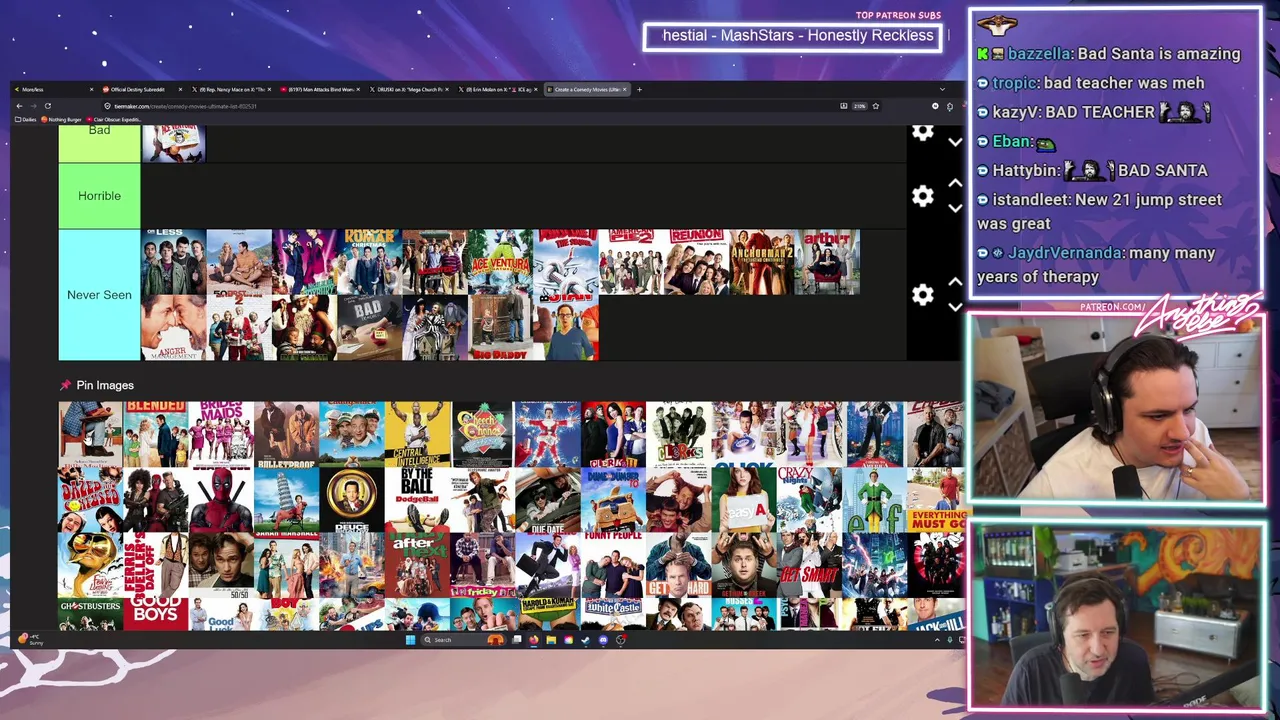Select the Big Daddy poster in Never Seen

500,327
